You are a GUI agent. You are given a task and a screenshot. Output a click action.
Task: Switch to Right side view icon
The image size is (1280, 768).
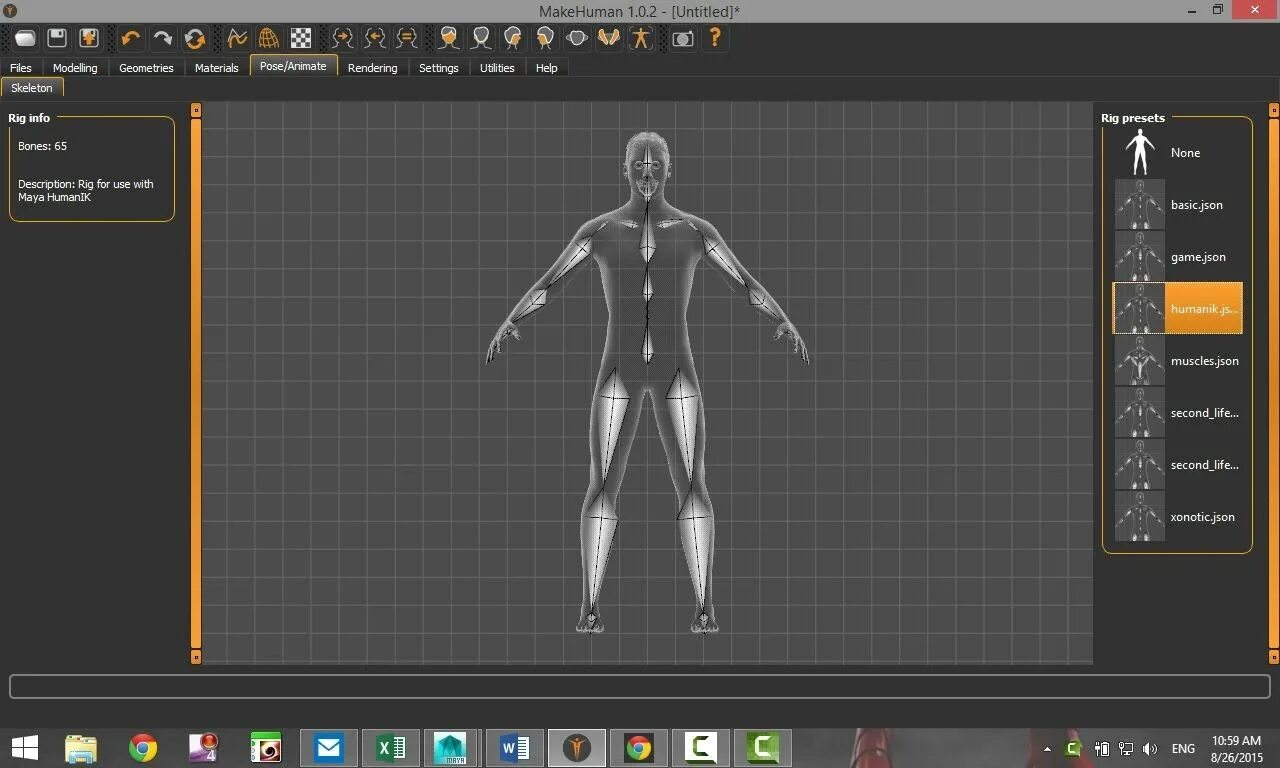click(x=513, y=38)
